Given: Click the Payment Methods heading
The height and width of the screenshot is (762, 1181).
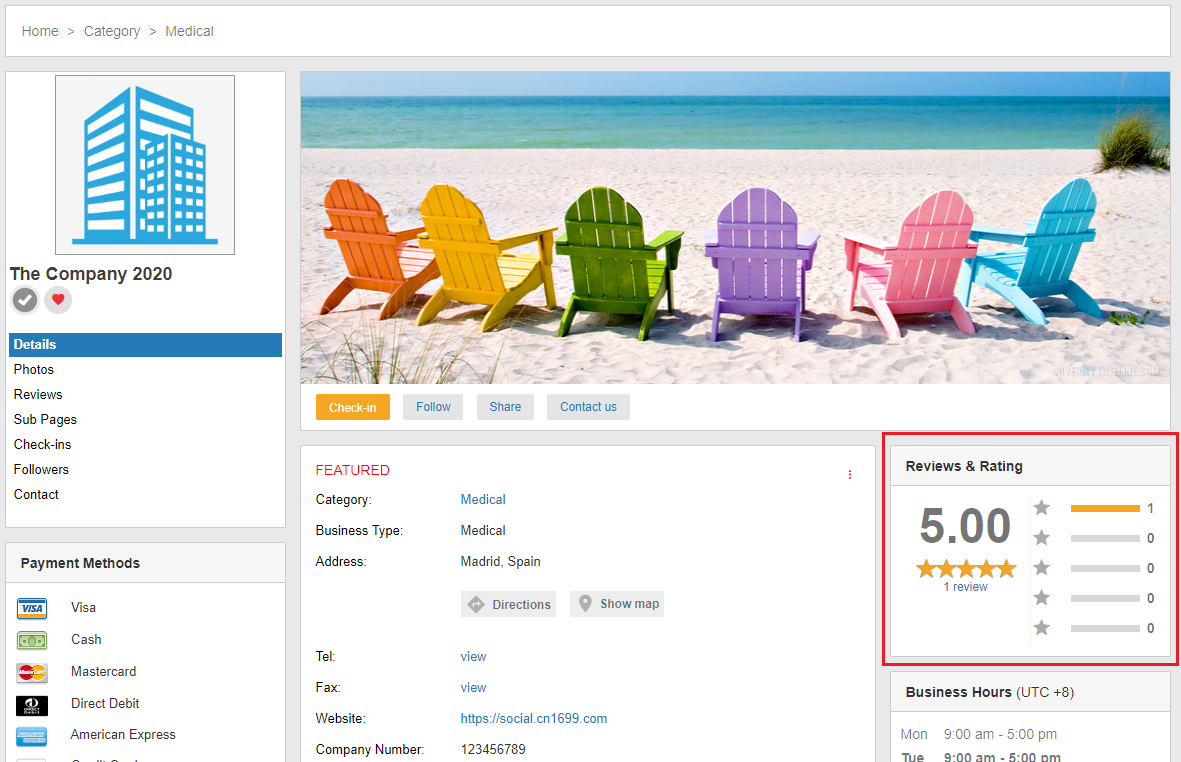Looking at the screenshot, I should (81, 563).
